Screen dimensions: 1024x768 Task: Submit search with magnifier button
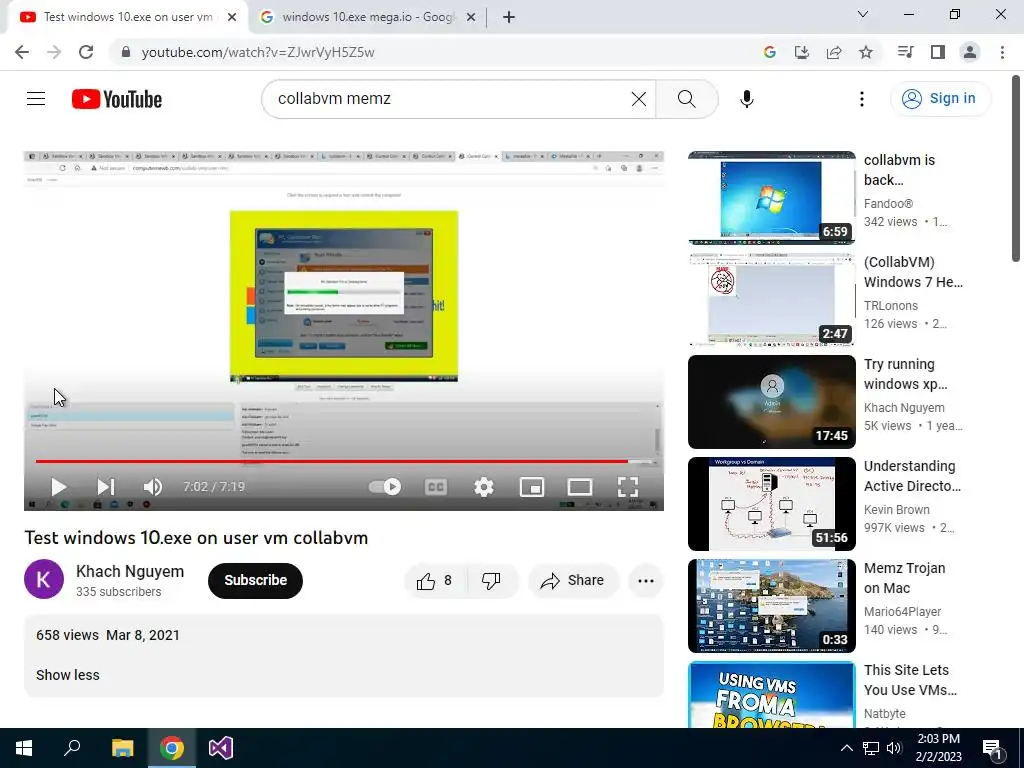click(686, 99)
